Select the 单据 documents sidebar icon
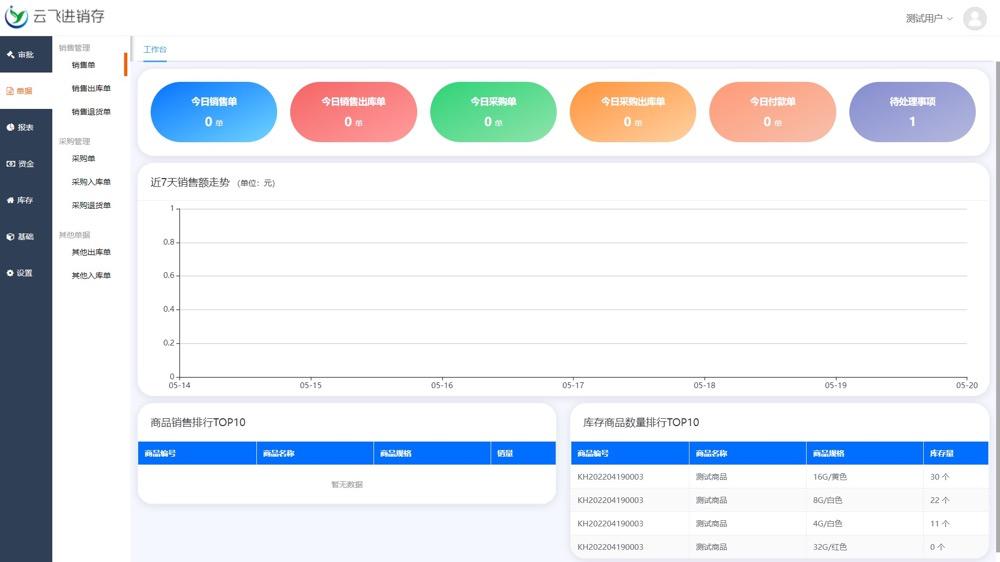Screen dimensions: 1000x562 click(11, 91)
